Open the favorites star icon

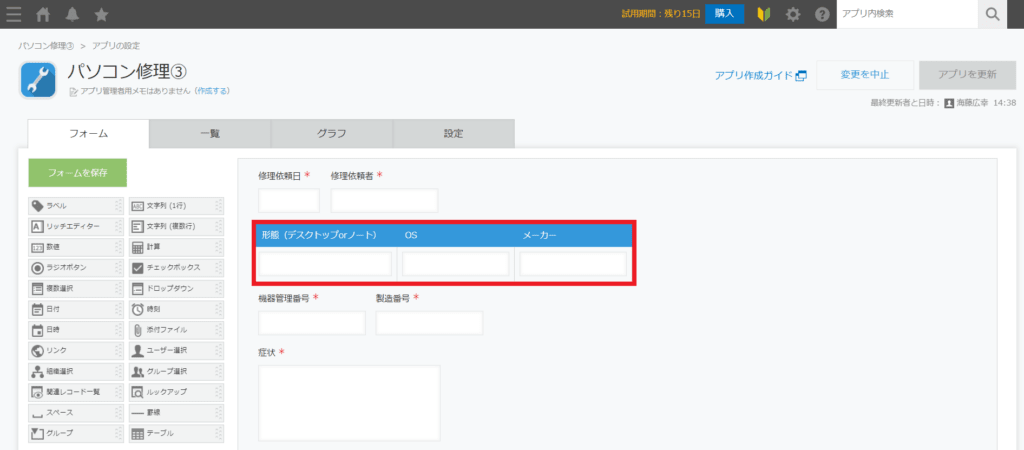[x=101, y=14]
